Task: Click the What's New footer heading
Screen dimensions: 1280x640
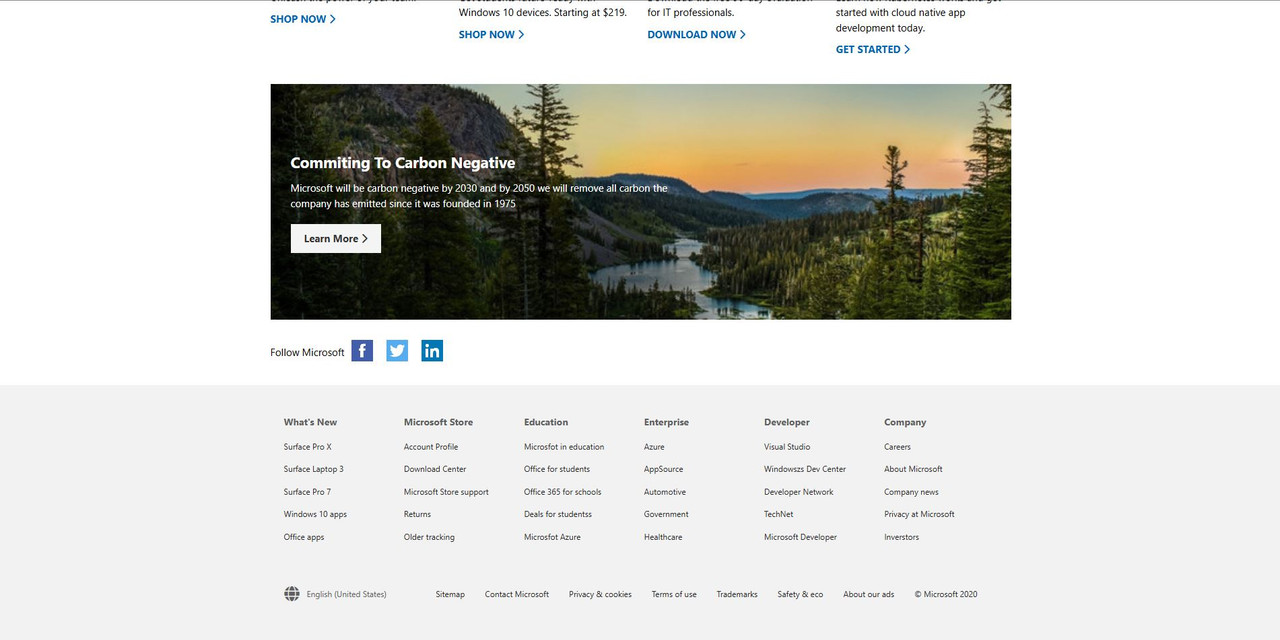Action: tap(310, 422)
